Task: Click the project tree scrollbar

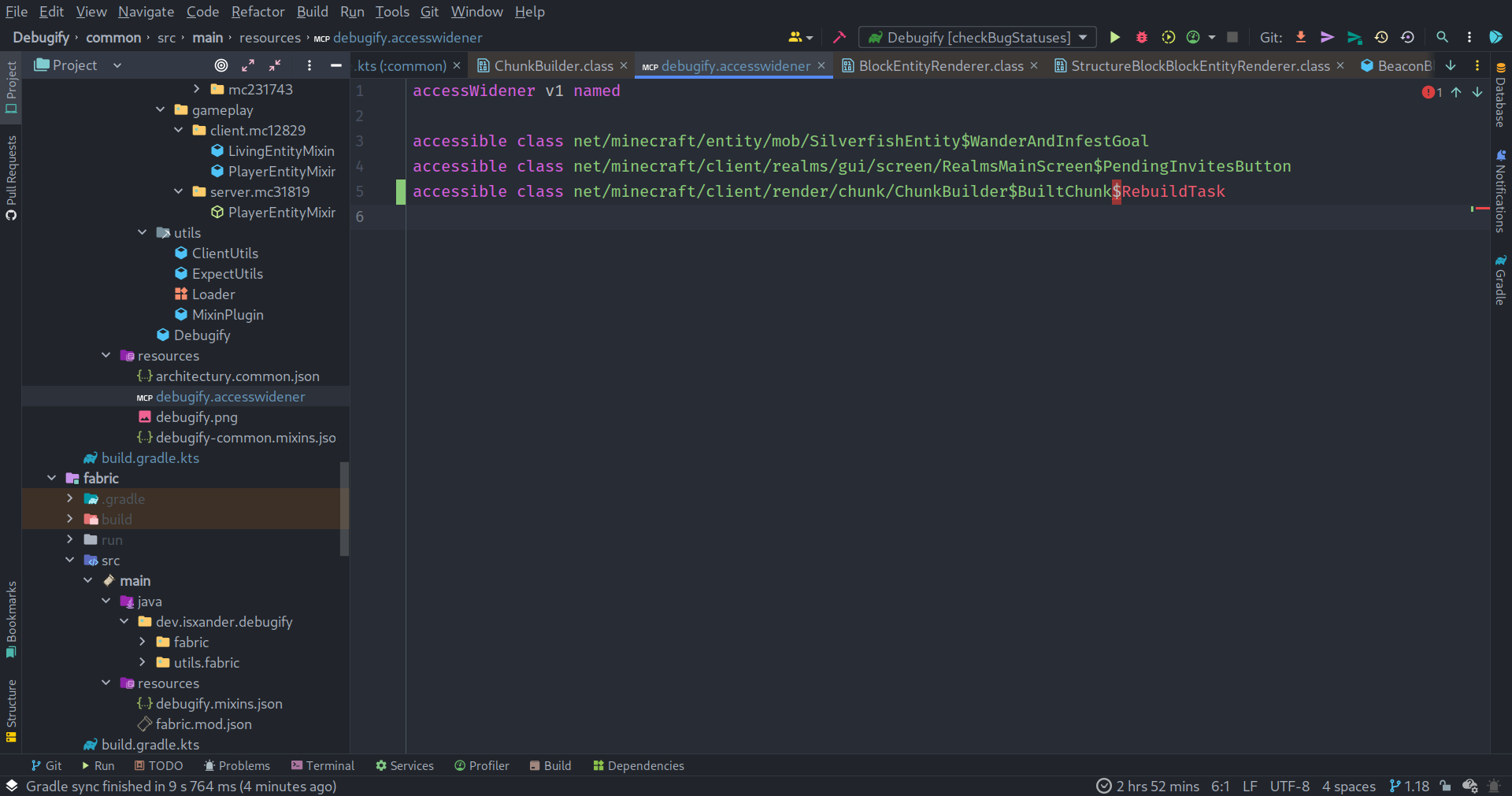Action: click(344, 508)
